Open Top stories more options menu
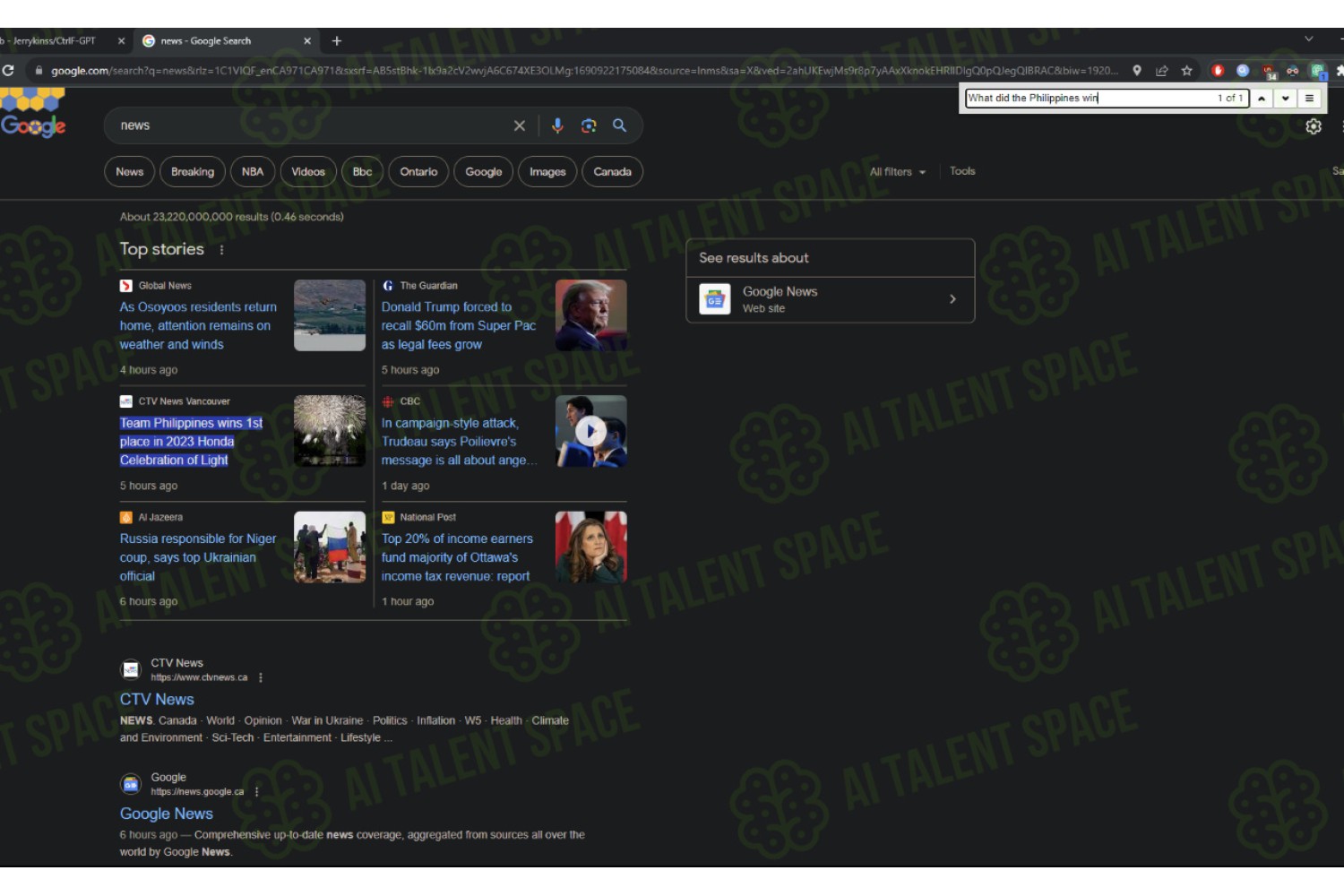Screen dimensions: 1344x896 tap(222, 250)
